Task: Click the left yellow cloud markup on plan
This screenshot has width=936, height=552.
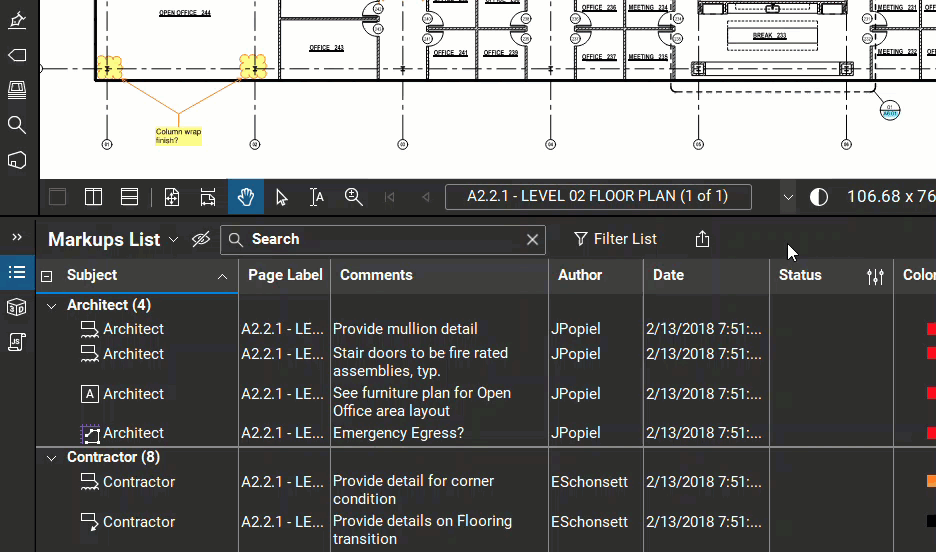Action: pyautogui.click(x=109, y=67)
